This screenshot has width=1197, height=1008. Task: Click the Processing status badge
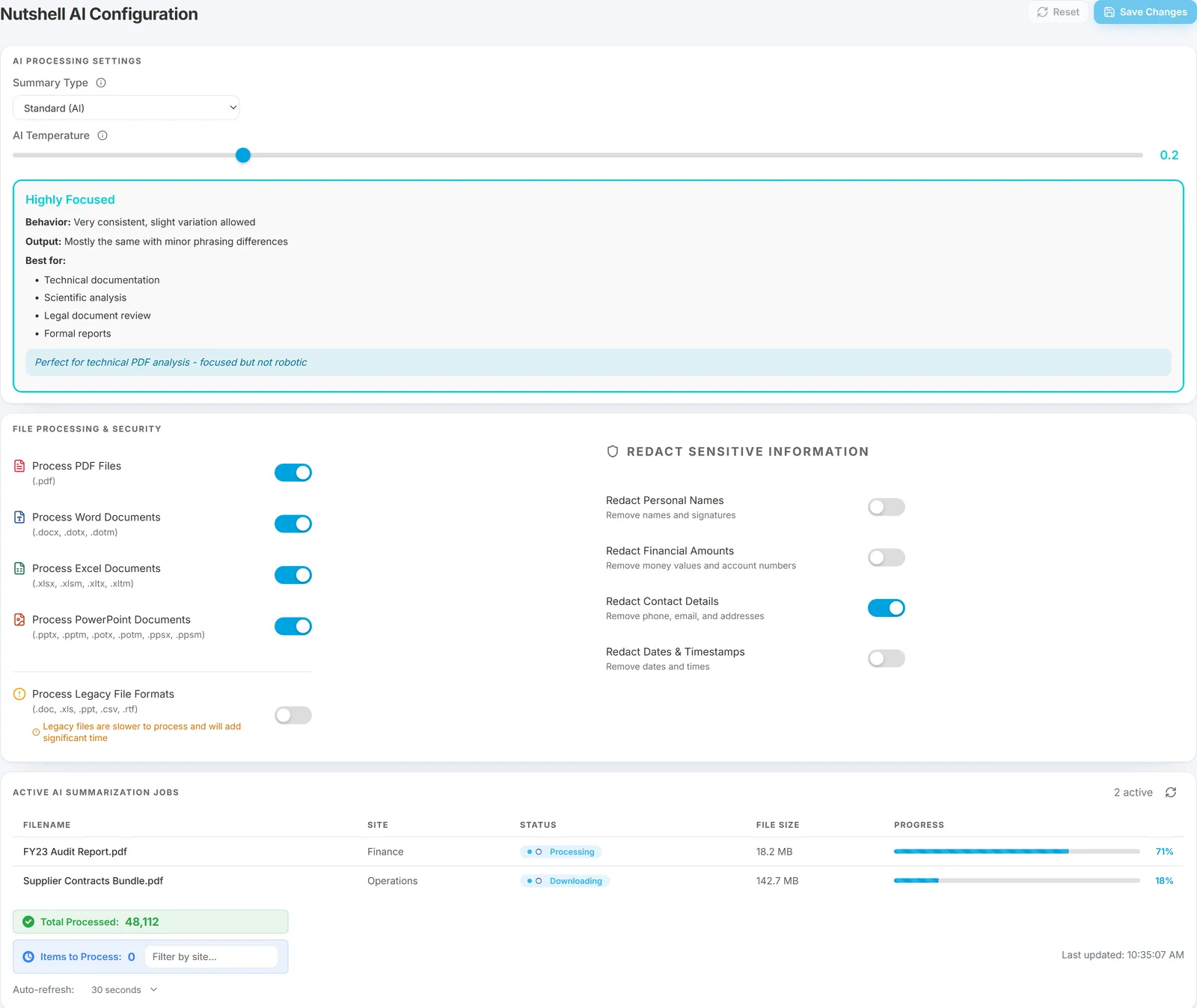[x=561, y=852]
